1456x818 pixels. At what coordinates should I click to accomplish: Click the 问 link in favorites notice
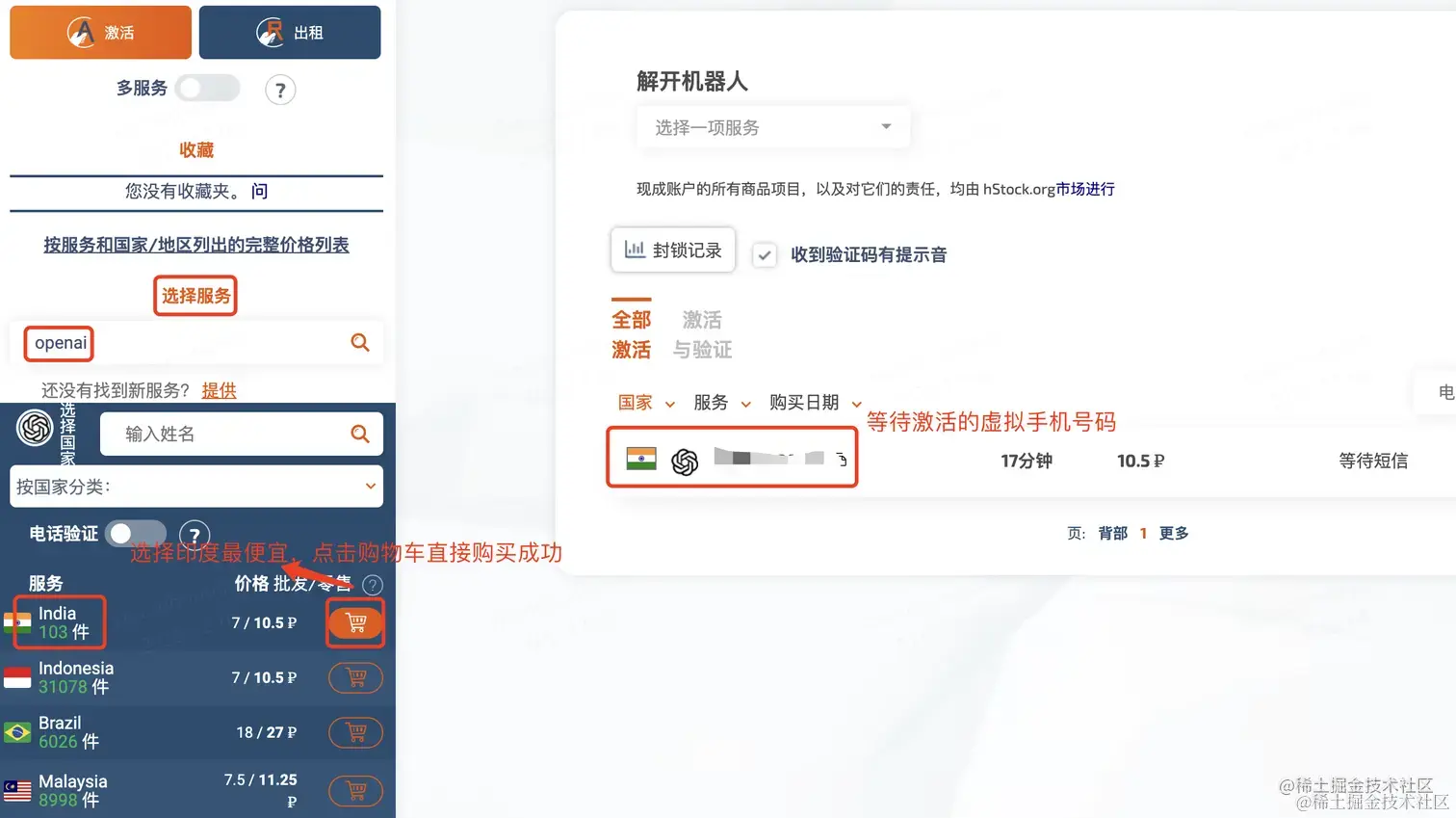(259, 191)
